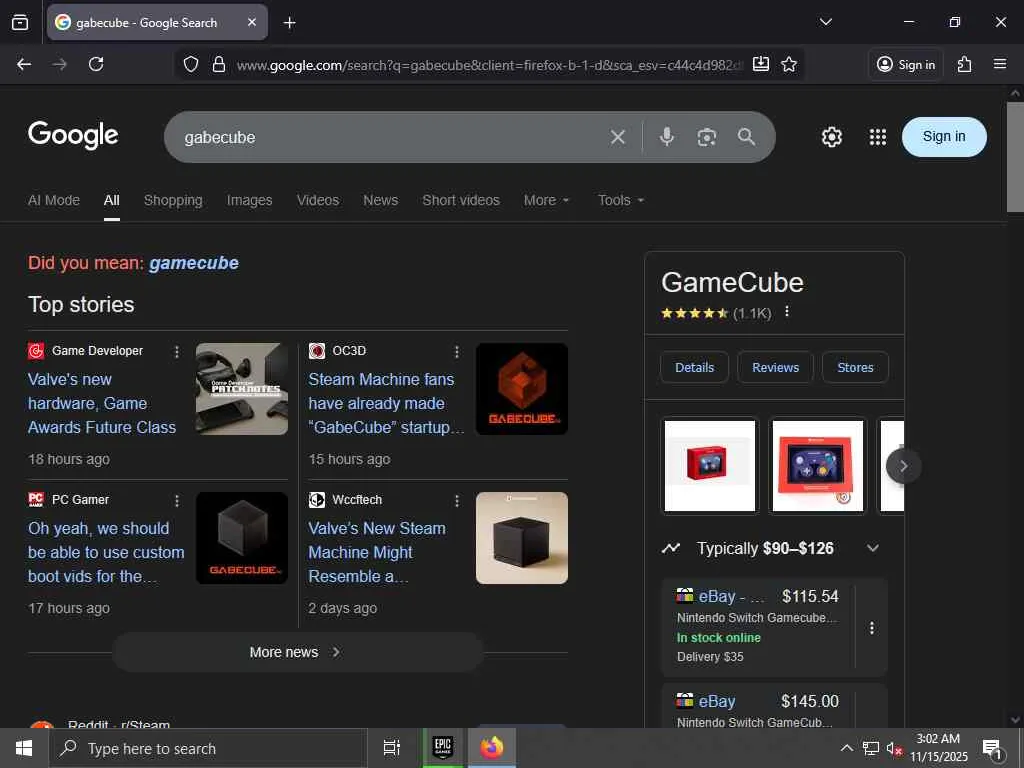
Task: View site security lock info
Action: (219, 64)
